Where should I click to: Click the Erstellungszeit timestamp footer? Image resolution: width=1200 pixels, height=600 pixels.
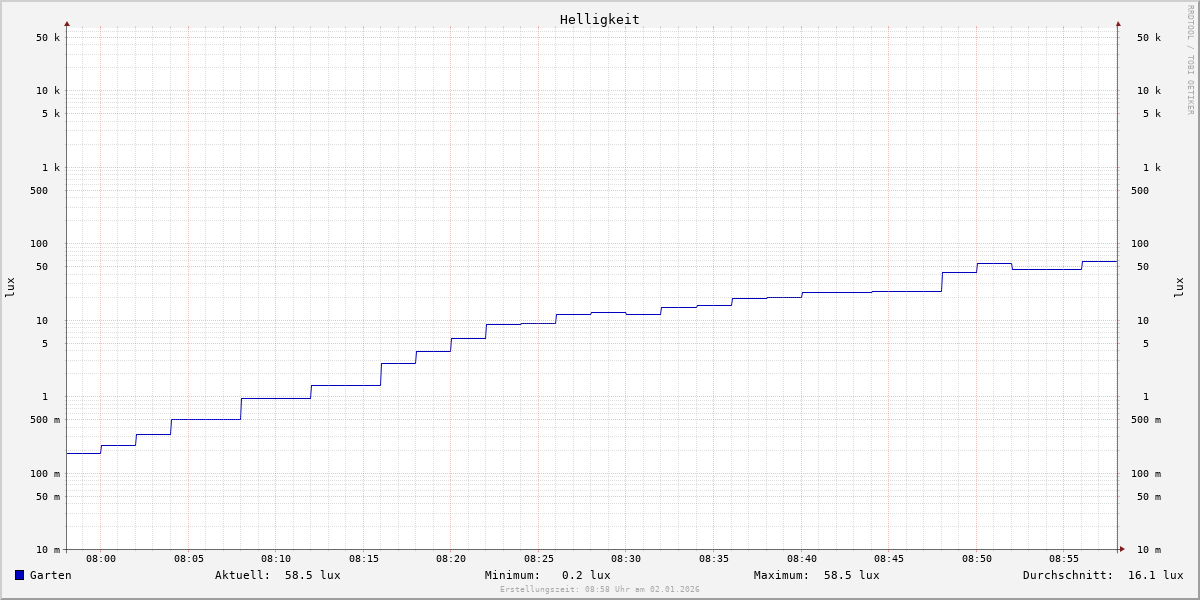[x=599, y=590]
